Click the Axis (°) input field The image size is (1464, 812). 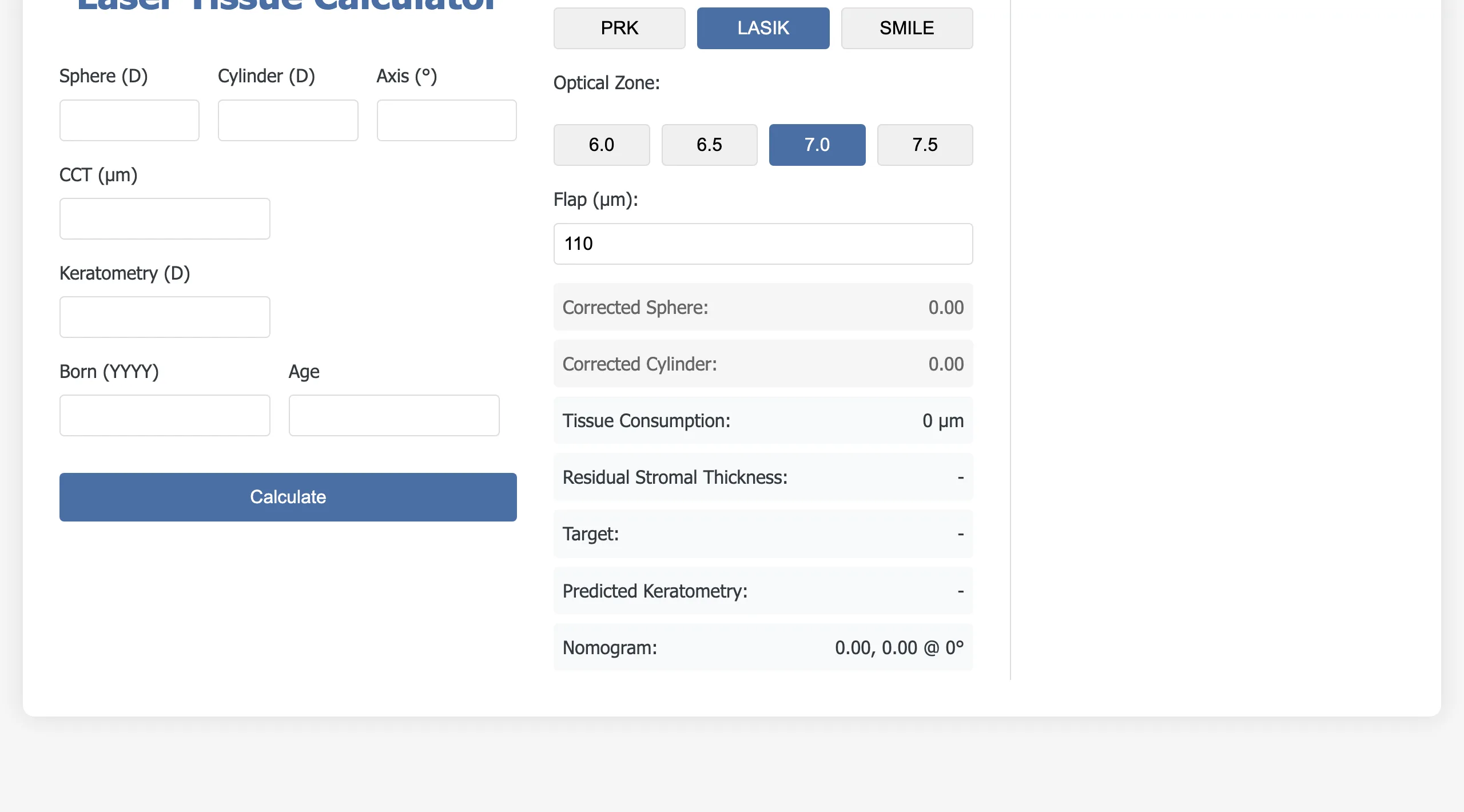(447, 120)
